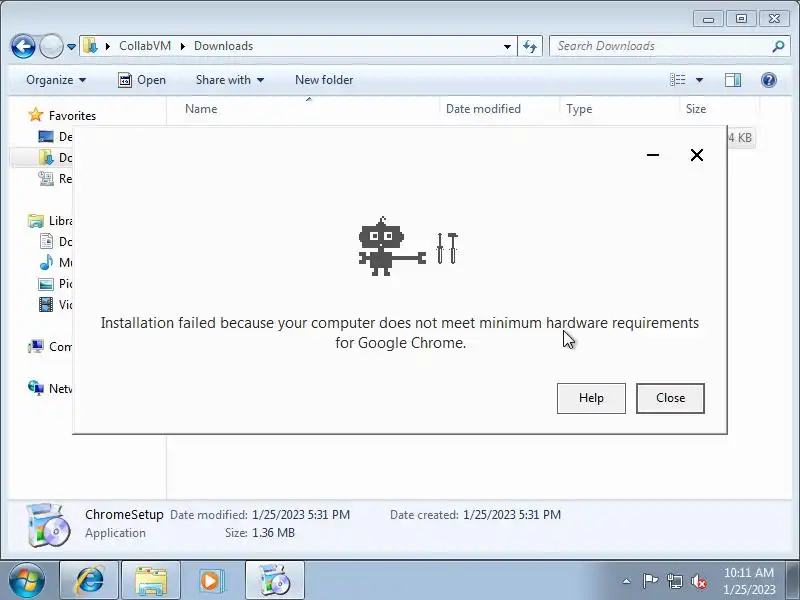Viewport: 800px width, 600px height.
Task: Open the address bar history dropdown
Action: coord(507,46)
